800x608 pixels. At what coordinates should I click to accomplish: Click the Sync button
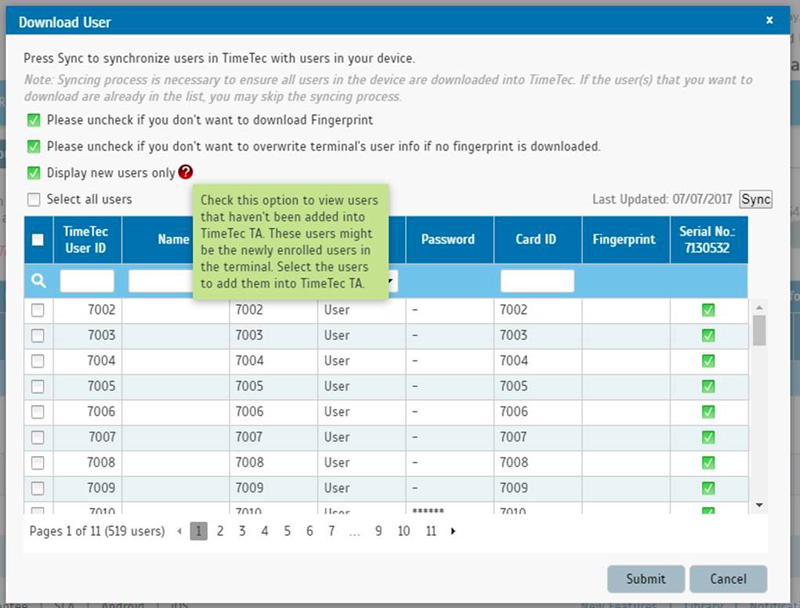pyautogui.click(x=756, y=199)
